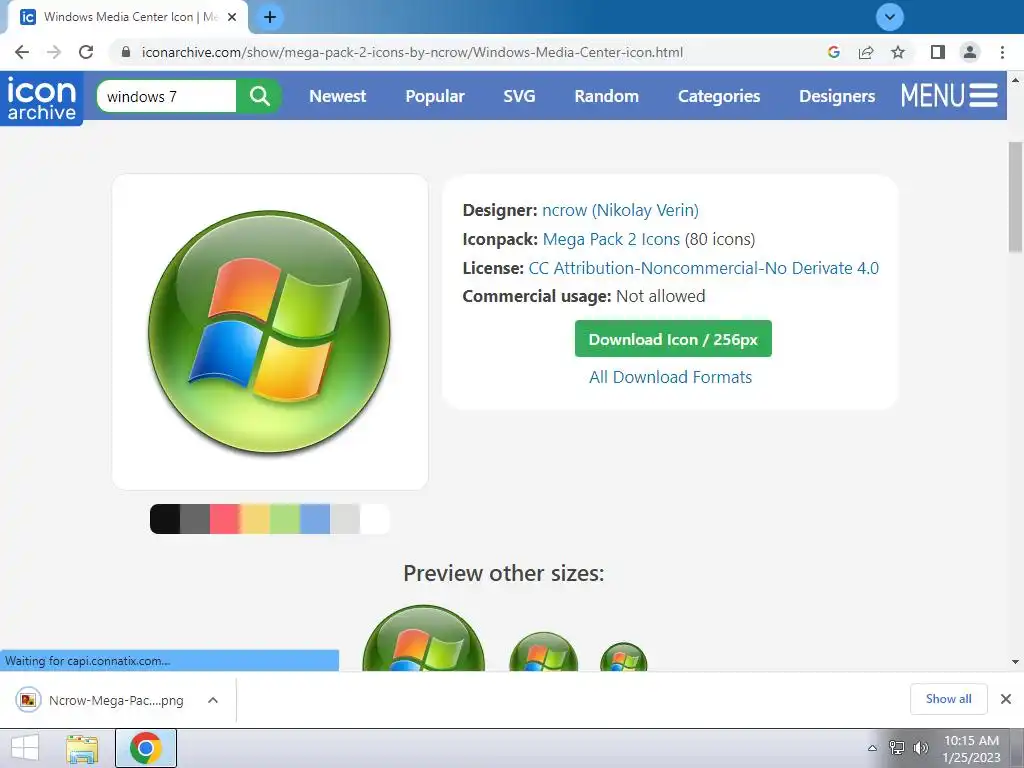The width and height of the screenshot is (1024, 768).
Task: Expand download item options chevron
Action: click(x=213, y=700)
